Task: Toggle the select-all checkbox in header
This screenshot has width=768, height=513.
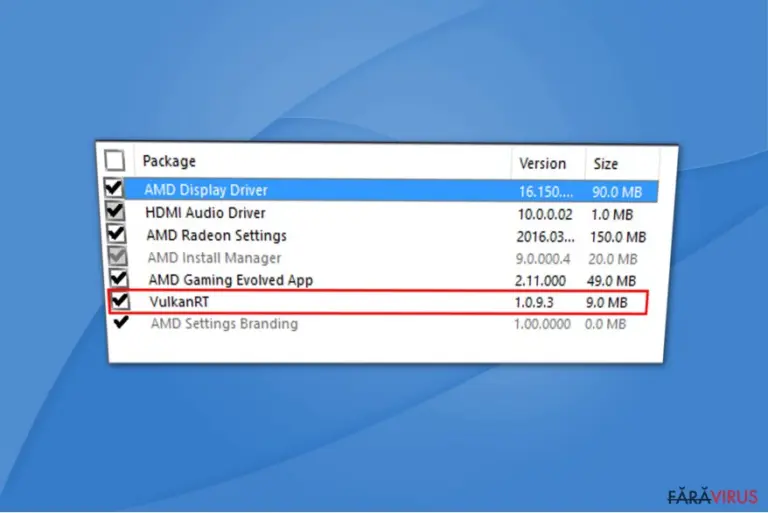Action: (x=115, y=160)
